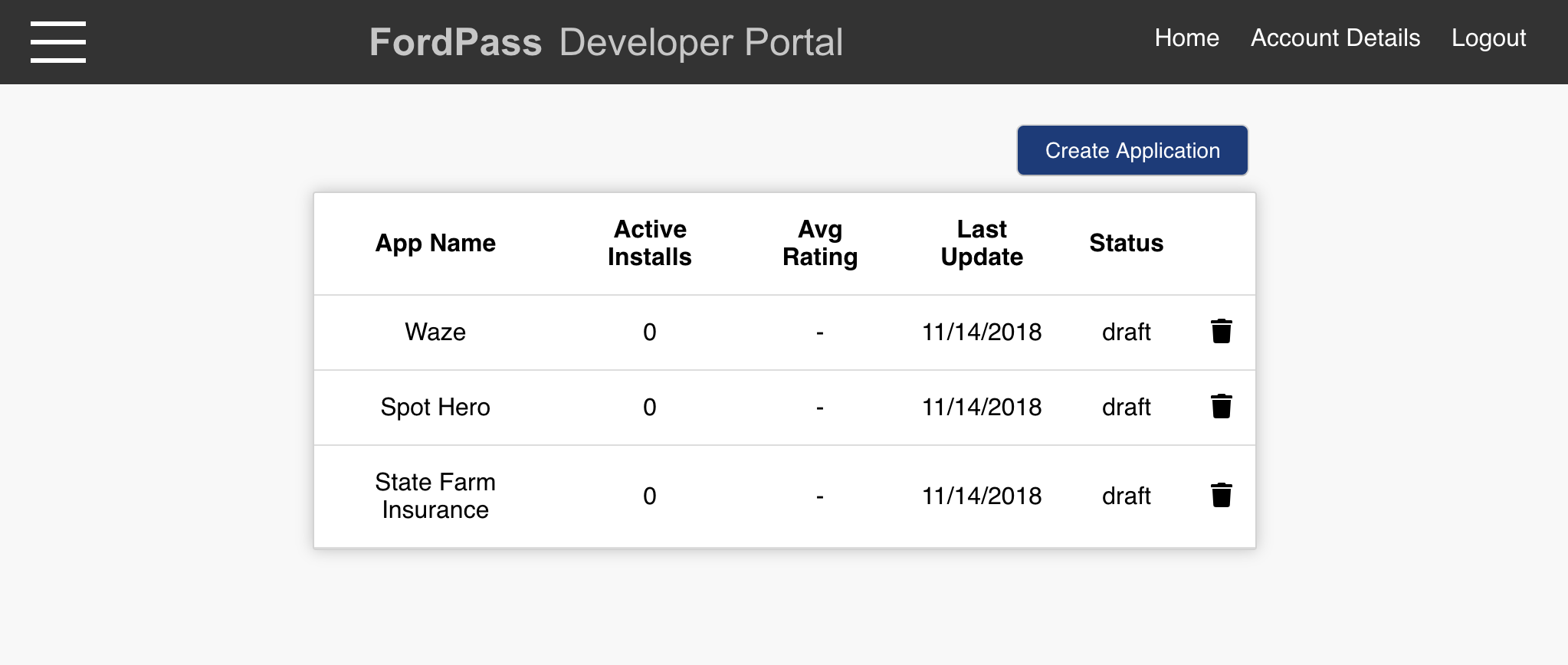Select the State Farm Insurance app name

coord(435,496)
